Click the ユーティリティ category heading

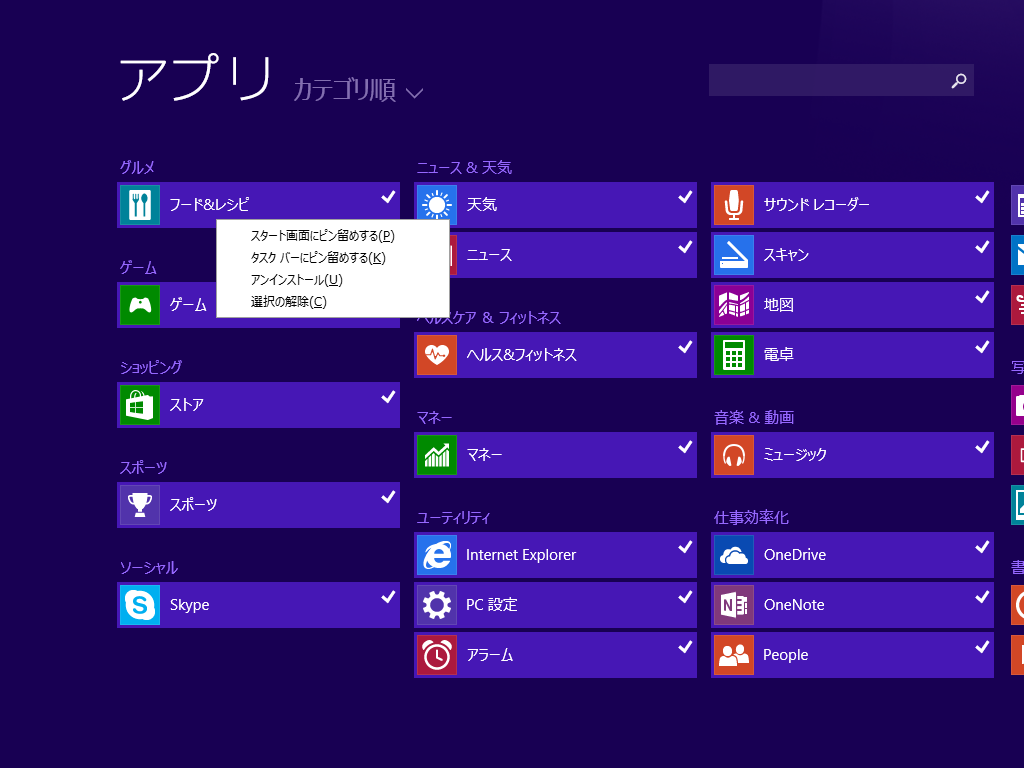point(453,518)
